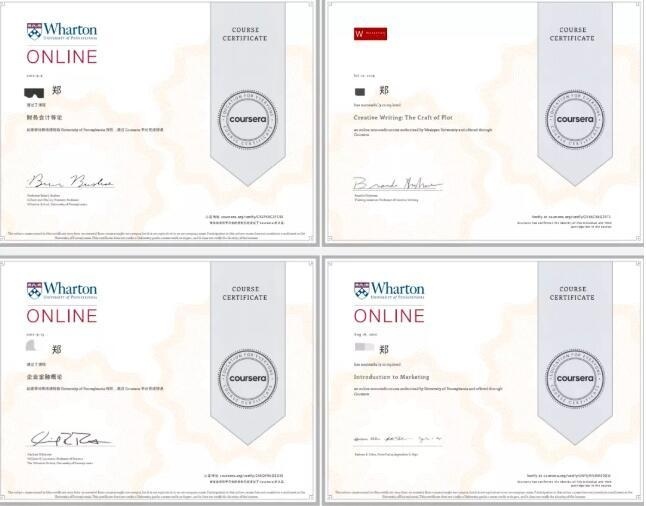
Task: Click ONLINE heading on 企业金融概论 certificate
Action: click(62, 316)
